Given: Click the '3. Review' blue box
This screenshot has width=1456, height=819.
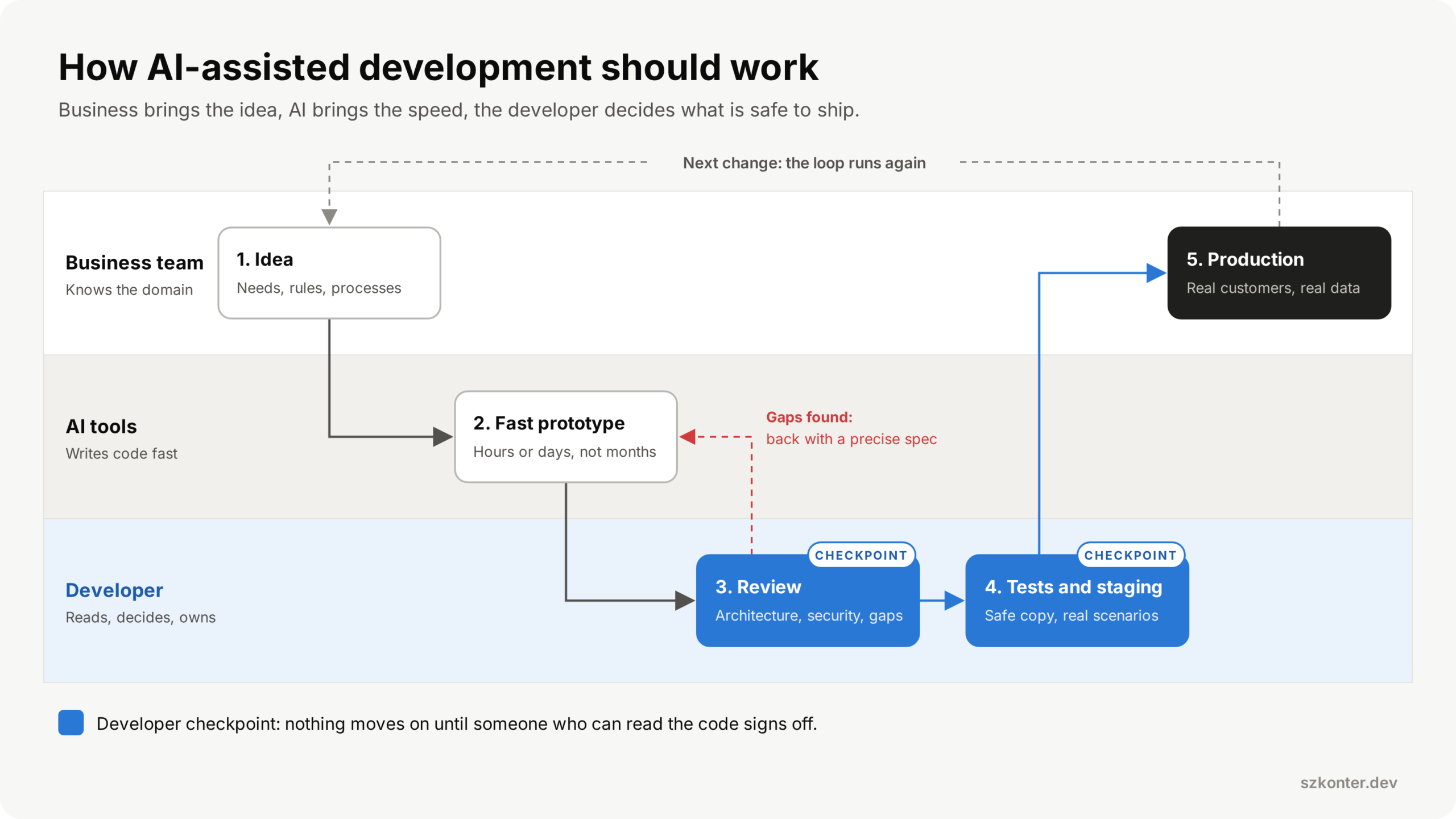Looking at the screenshot, I should (x=808, y=601).
